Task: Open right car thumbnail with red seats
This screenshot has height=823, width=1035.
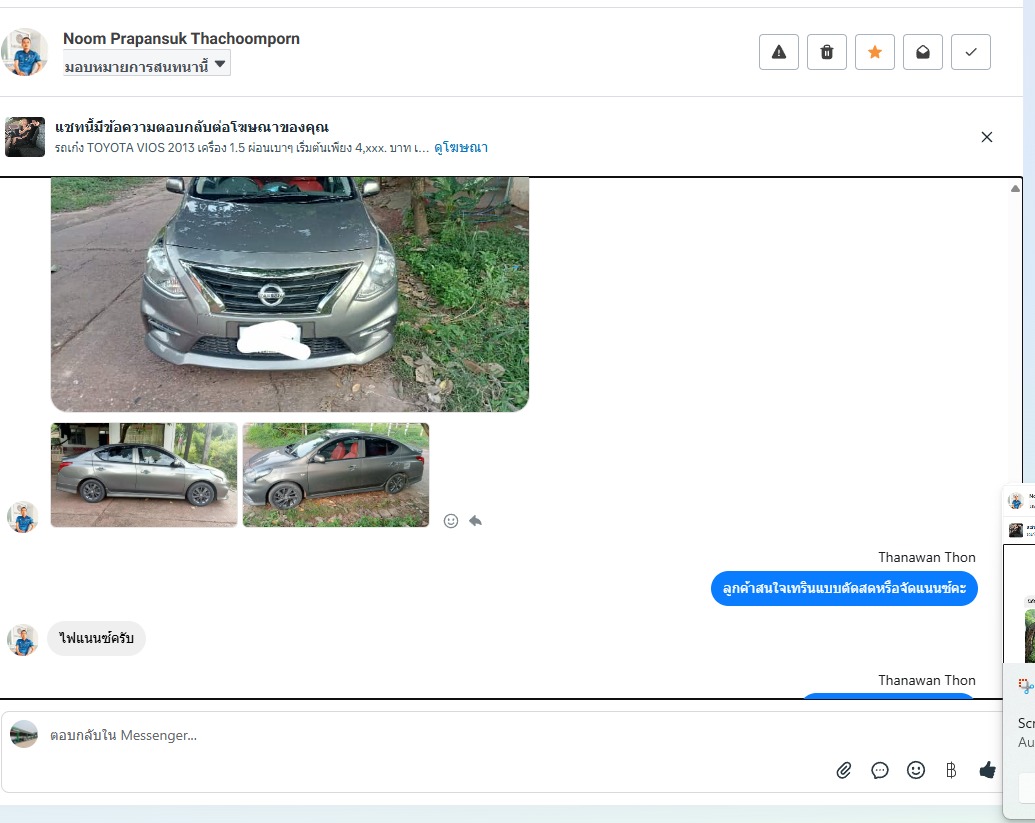Action: pos(336,475)
